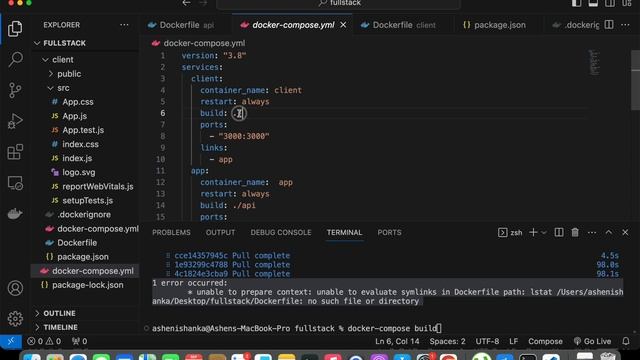Switch to .dockerignore editor tab
This screenshot has height=360, width=640.
pos(576,25)
